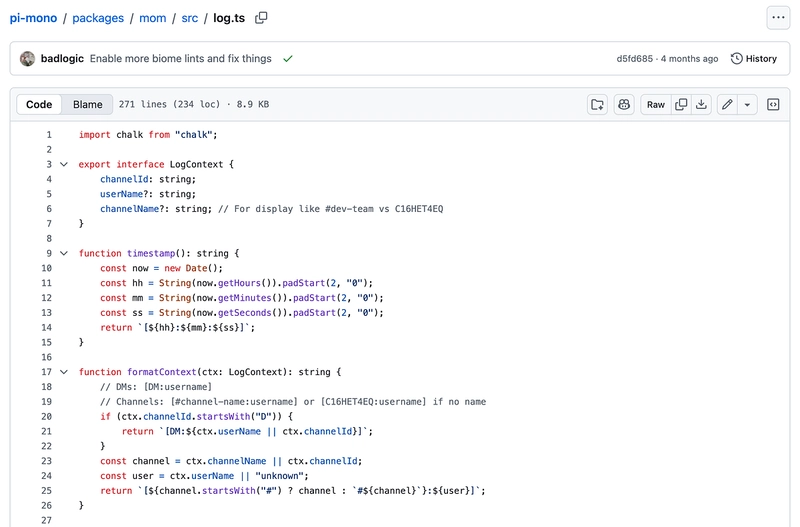800x527 pixels.
Task: Click the Raw button
Action: click(x=655, y=104)
